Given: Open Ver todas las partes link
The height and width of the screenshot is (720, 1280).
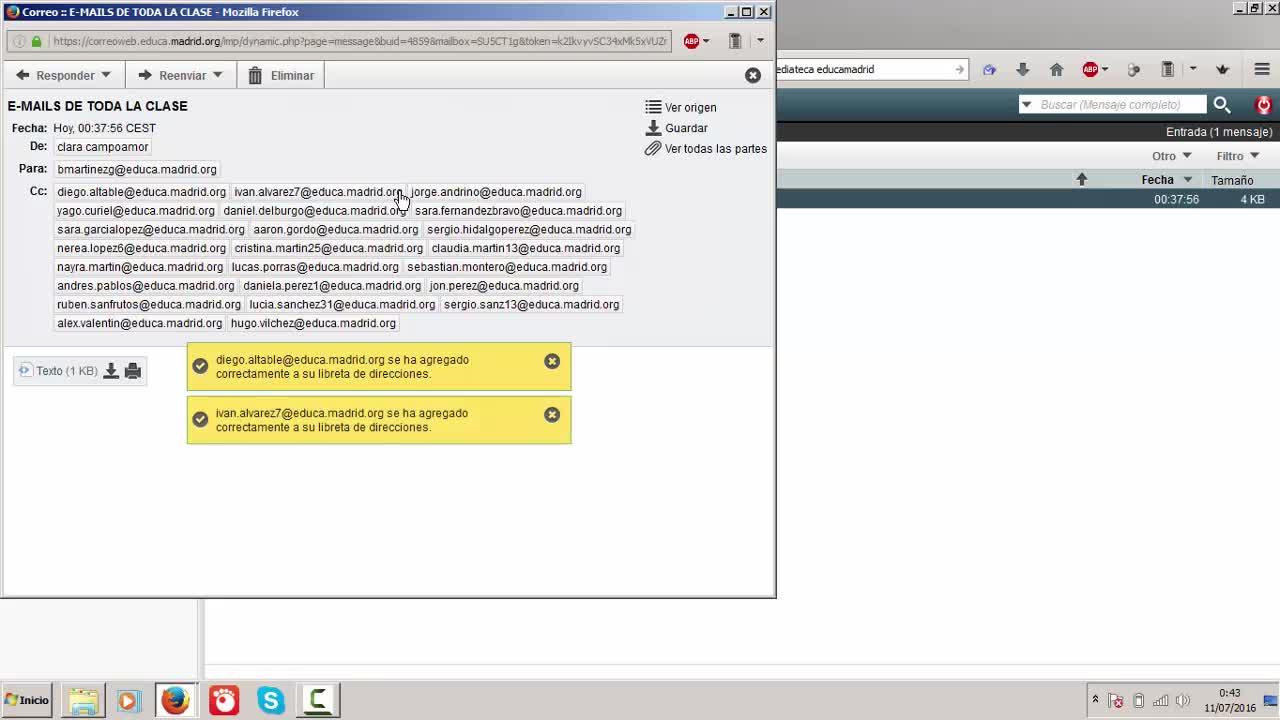Looking at the screenshot, I should pos(706,149).
